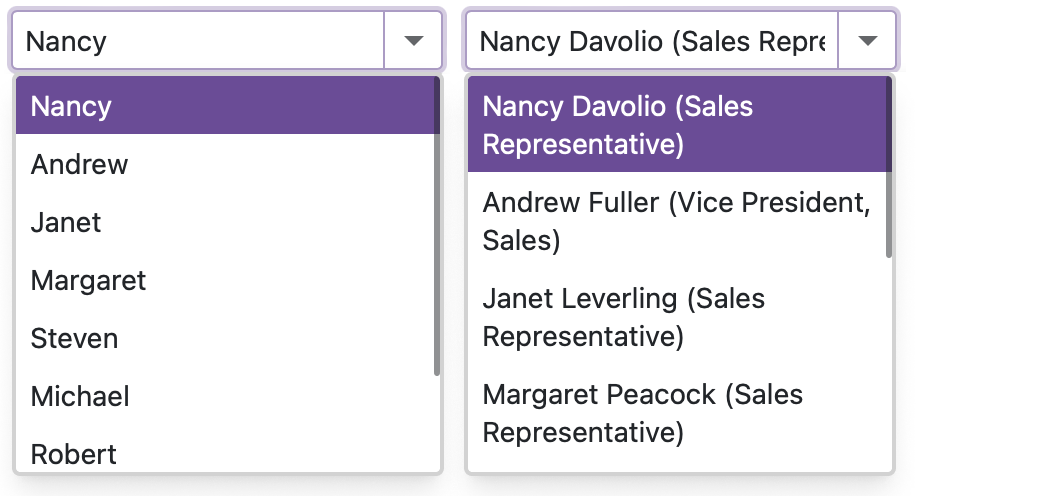The width and height of the screenshot is (1048, 496).
Task: Select Nancy Davolio (Sales Representative) list item
Action: [676, 125]
